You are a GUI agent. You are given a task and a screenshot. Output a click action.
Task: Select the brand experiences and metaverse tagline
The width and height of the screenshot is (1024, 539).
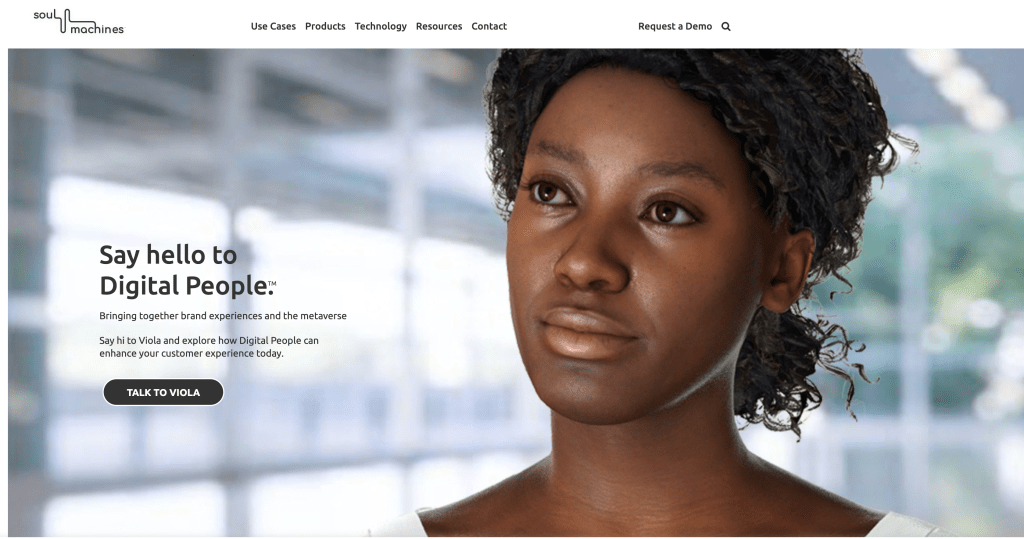coord(223,316)
